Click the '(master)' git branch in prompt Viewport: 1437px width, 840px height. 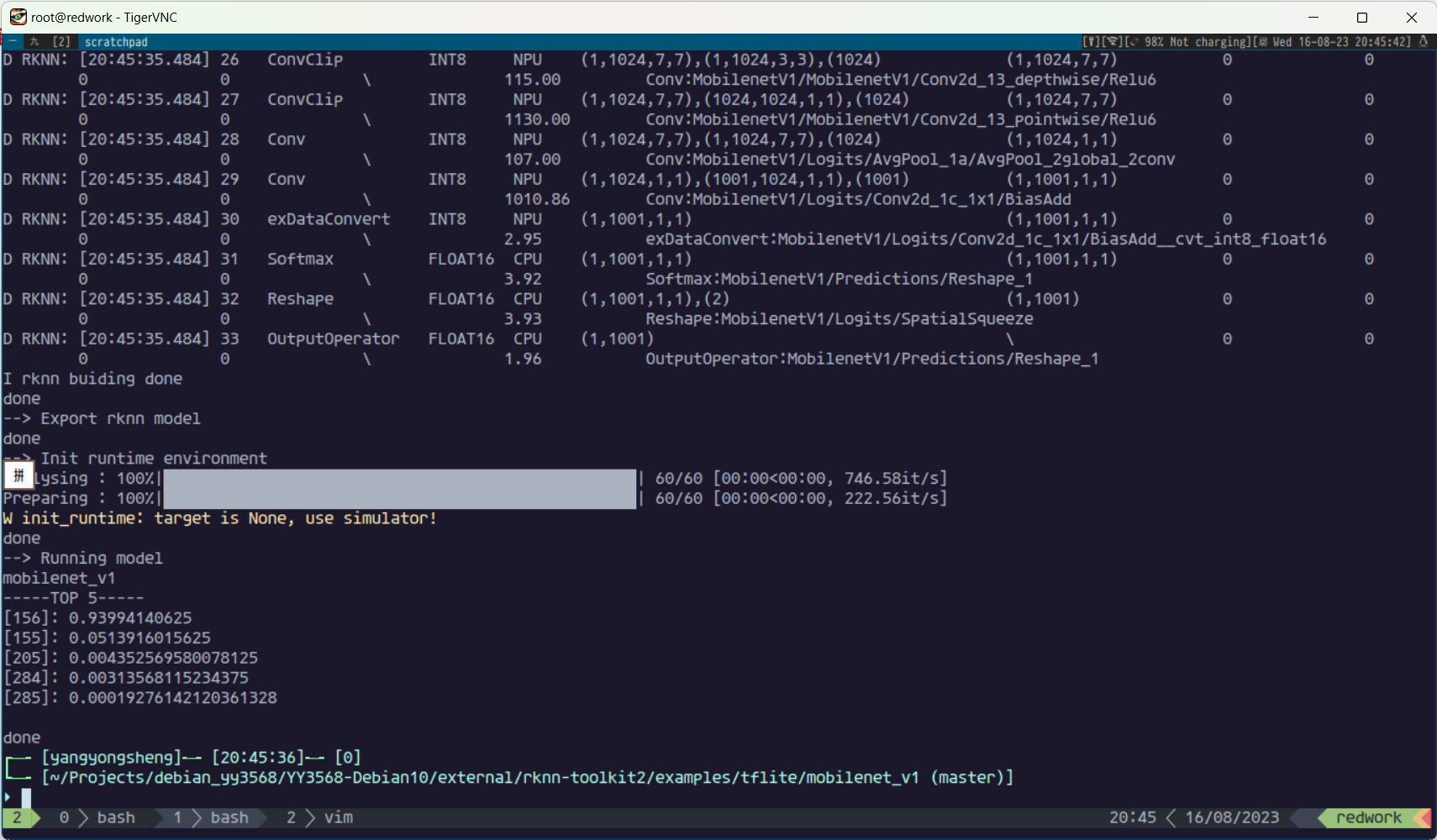(x=967, y=778)
